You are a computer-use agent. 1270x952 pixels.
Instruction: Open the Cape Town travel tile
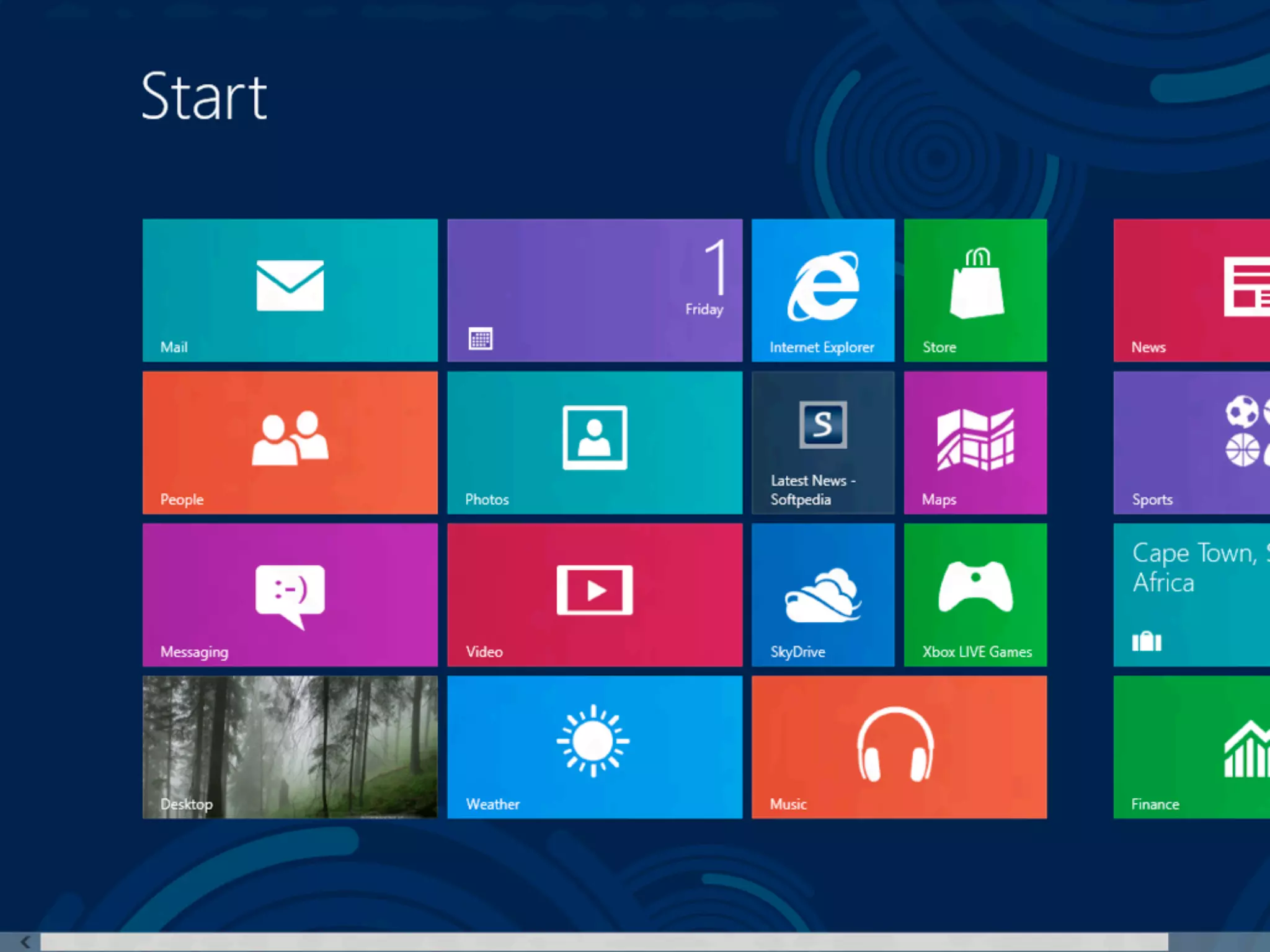click(x=1191, y=595)
